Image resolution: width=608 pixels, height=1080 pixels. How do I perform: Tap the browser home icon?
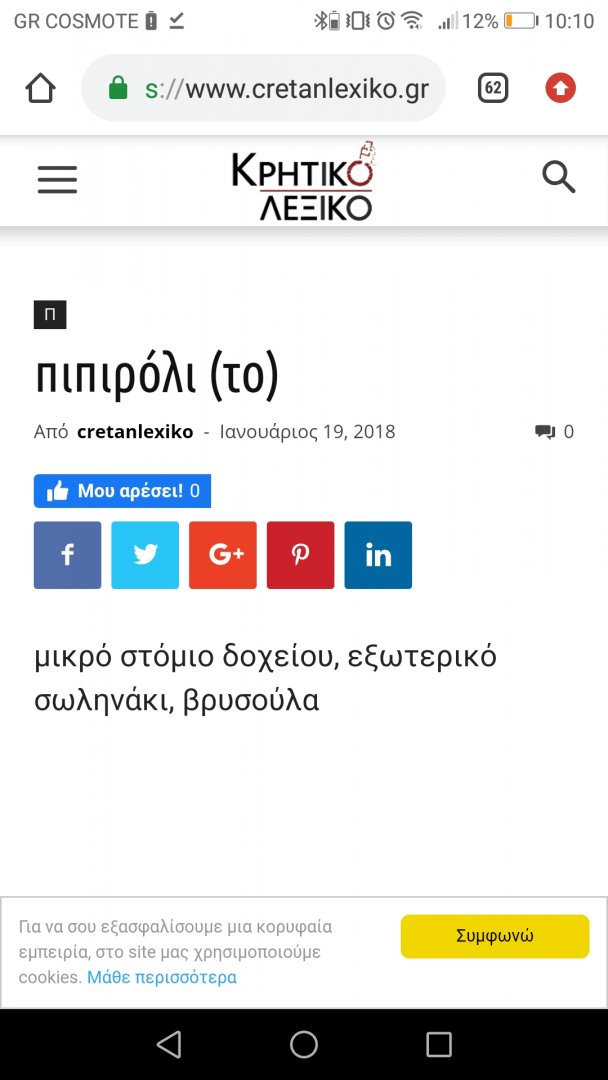pyautogui.click(x=40, y=88)
